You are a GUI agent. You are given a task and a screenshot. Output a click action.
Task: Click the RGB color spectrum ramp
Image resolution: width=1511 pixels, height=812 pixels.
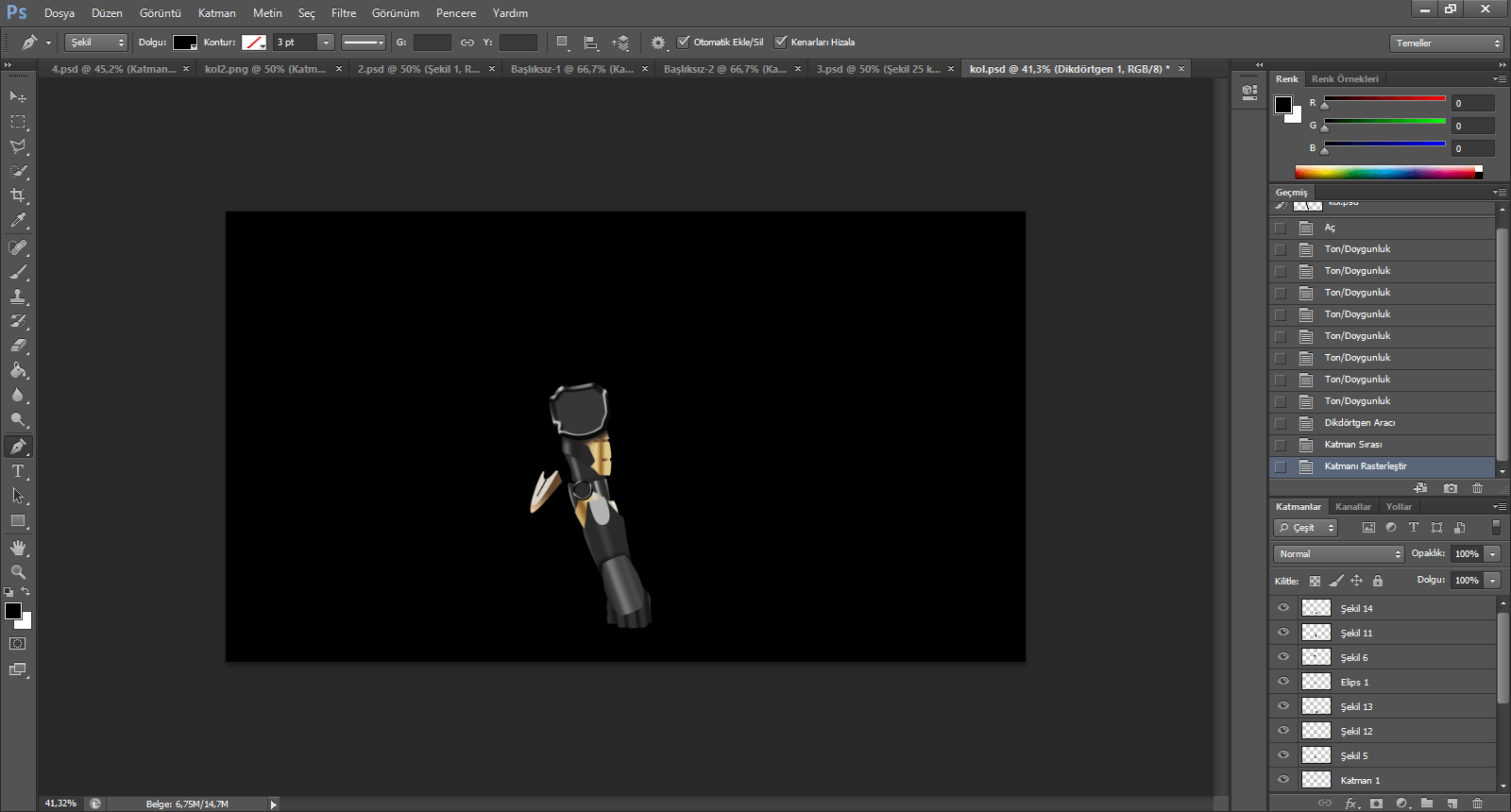[1388, 172]
